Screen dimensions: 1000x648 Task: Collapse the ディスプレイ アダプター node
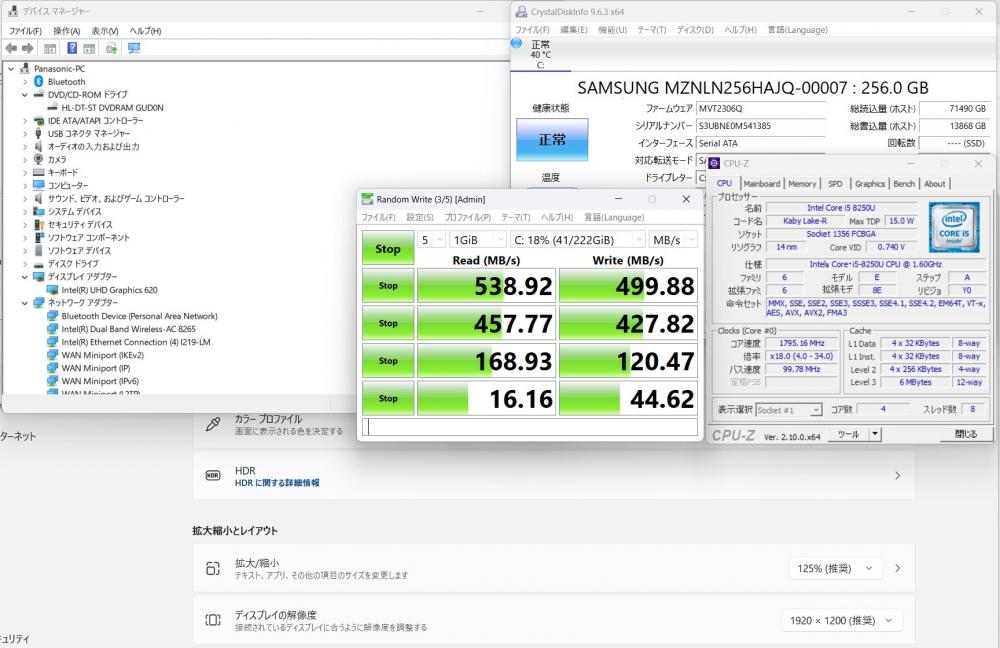pyautogui.click(x=25, y=277)
